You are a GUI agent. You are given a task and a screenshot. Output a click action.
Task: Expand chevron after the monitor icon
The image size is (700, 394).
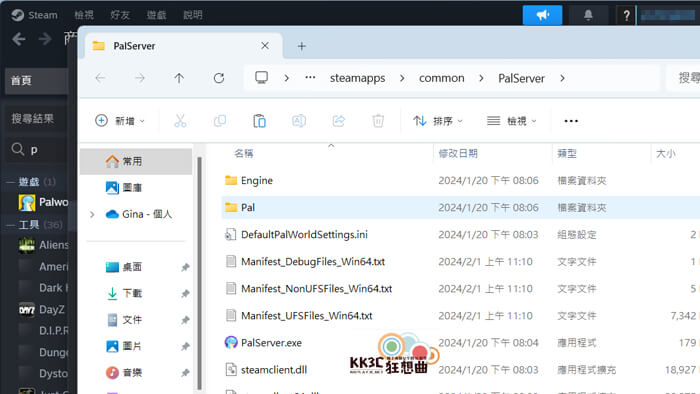pos(287,78)
